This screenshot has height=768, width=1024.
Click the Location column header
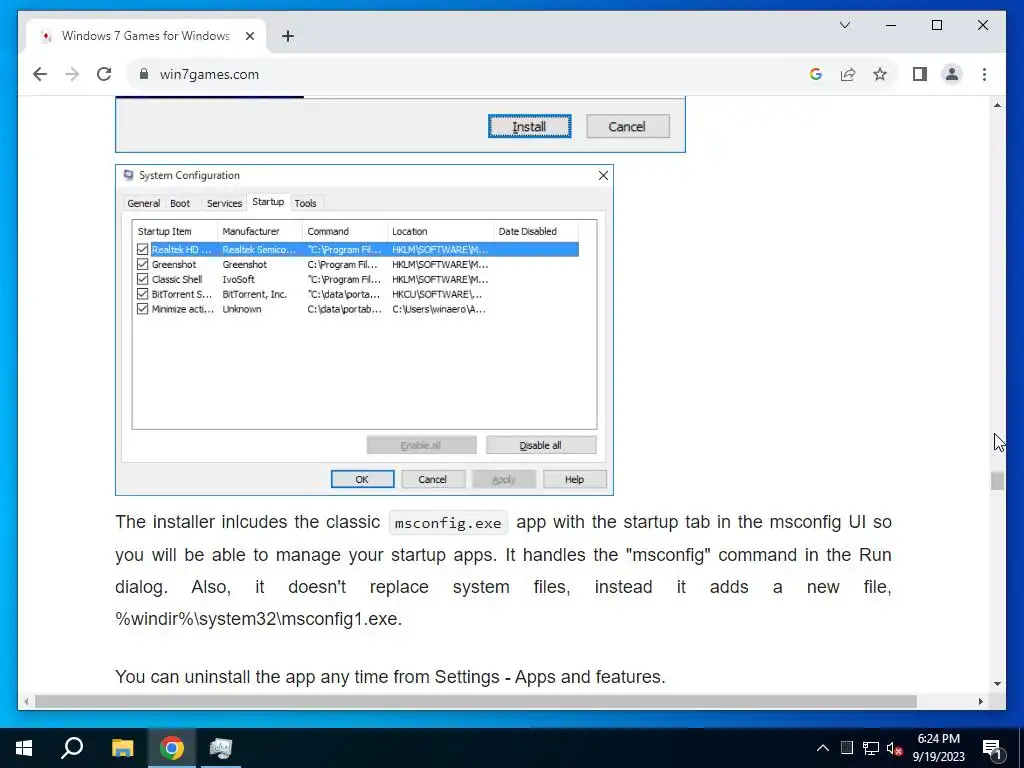(x=440, y=231)
